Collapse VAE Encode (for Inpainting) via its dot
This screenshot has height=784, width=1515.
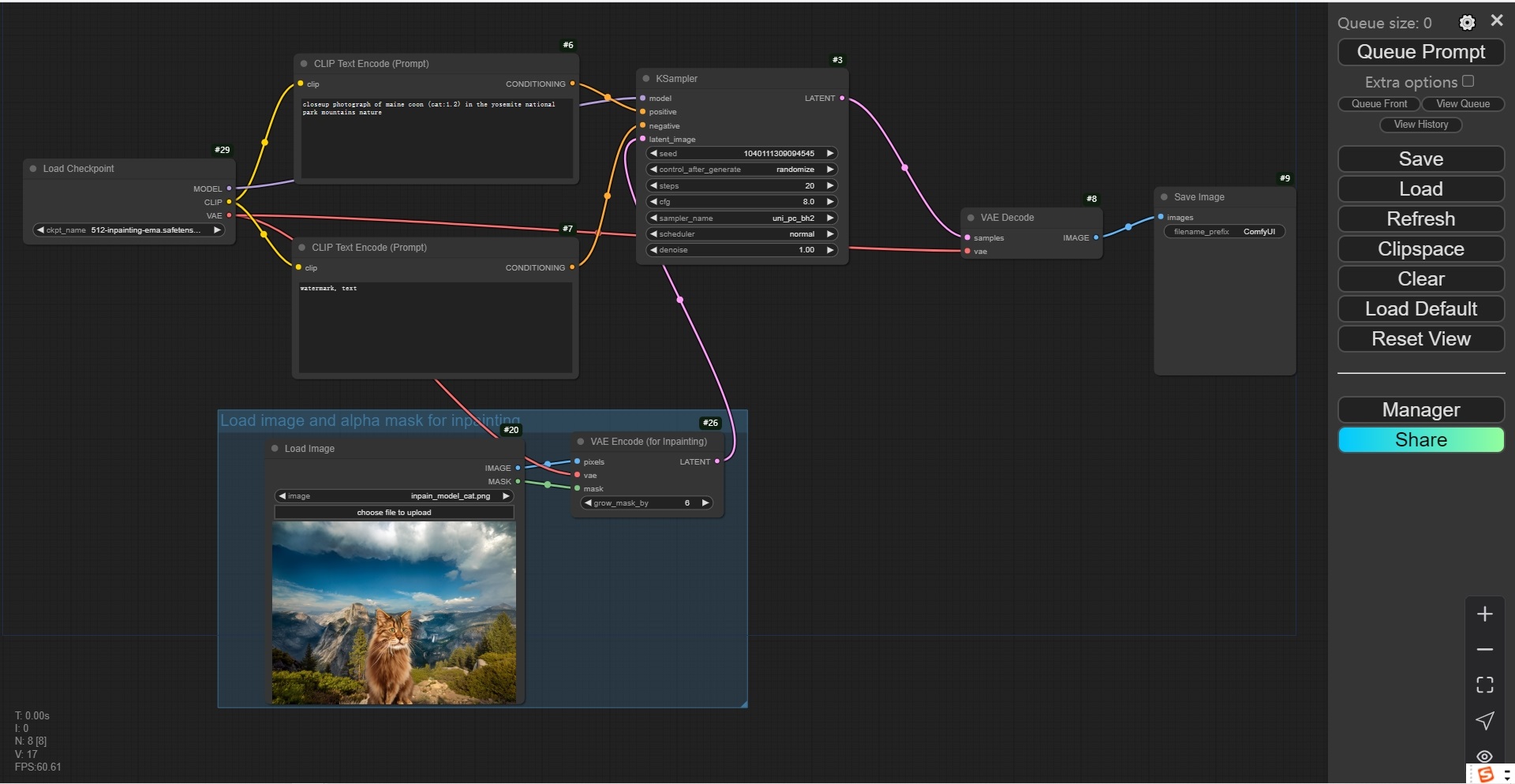click(581, 442)
